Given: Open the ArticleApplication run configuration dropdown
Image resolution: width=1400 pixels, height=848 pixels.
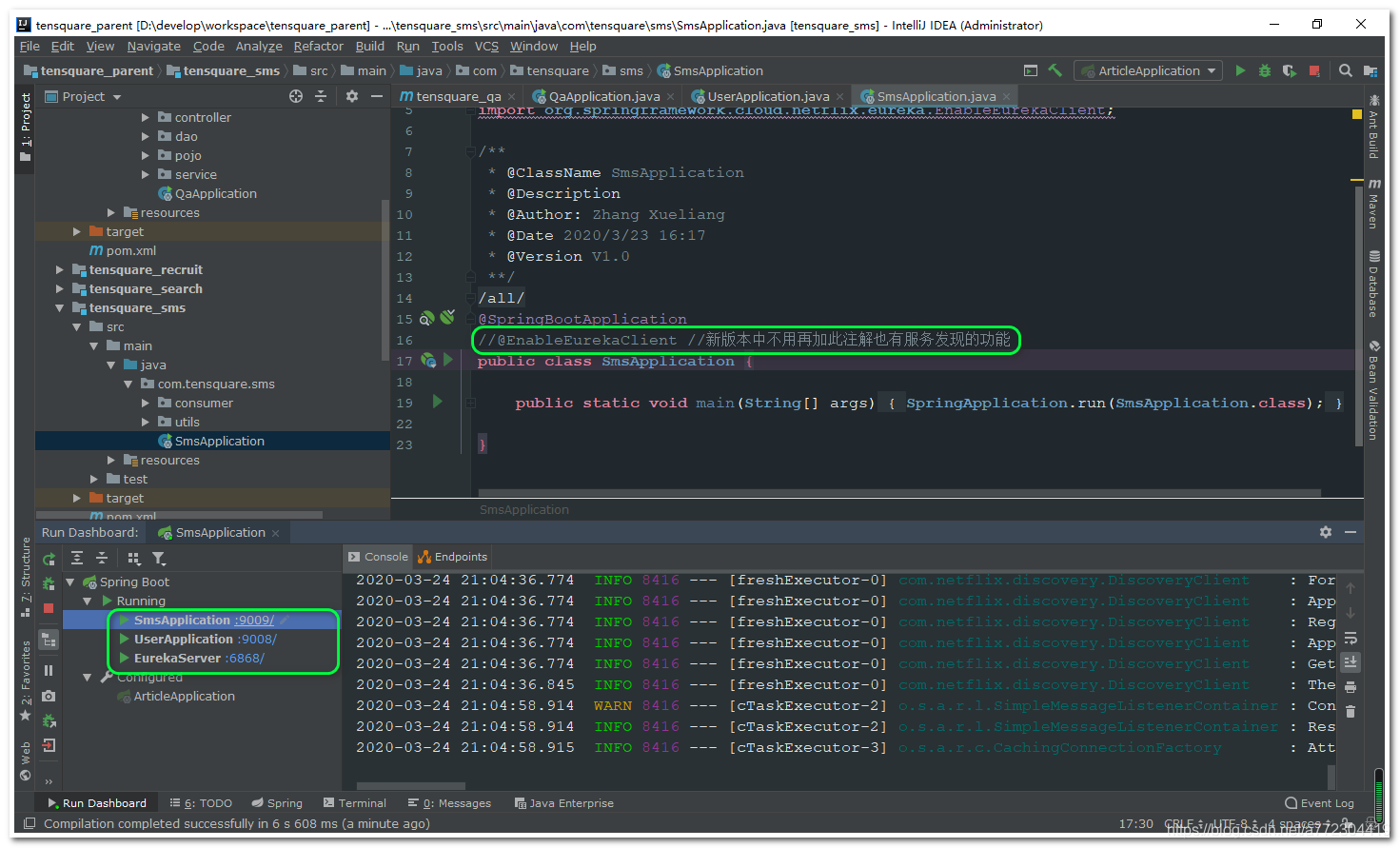Looking at the screenshot, I should click(x=1149, y=70).
